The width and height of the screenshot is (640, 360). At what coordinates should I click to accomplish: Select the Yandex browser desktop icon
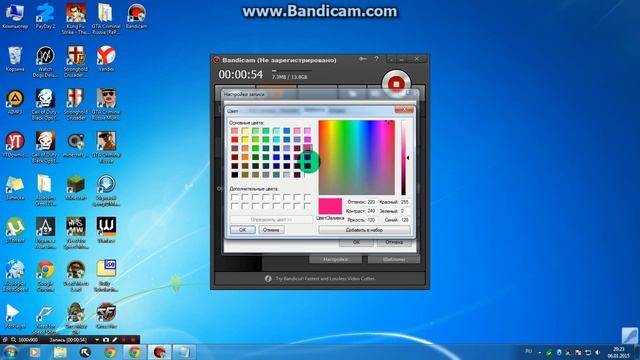(106, 59)
